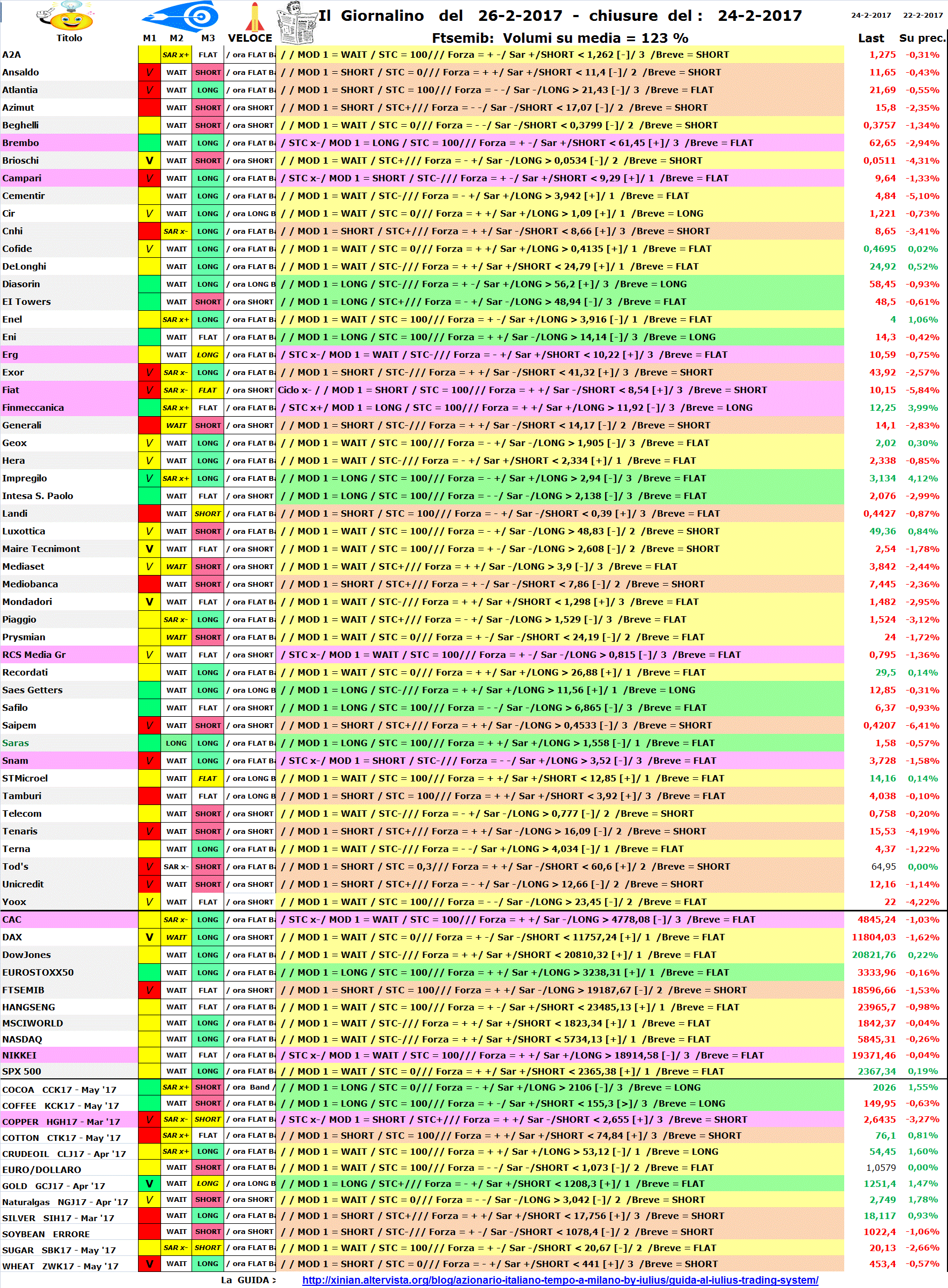Click the NIKKEI row title
The image size is (948, 1288).
[x=19, y=1055]
